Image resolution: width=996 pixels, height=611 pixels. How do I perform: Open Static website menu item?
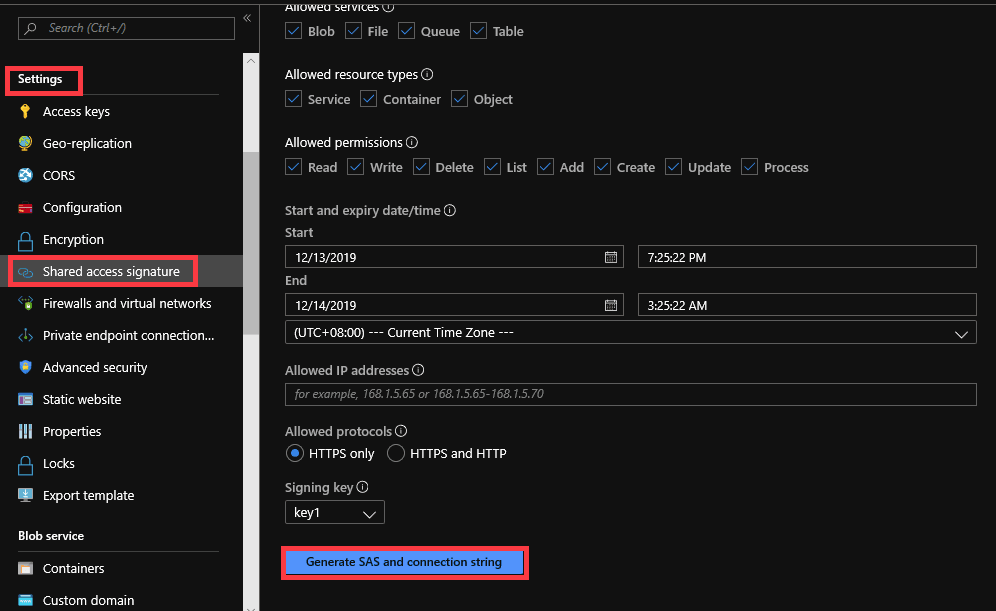[x=82, y=400]
